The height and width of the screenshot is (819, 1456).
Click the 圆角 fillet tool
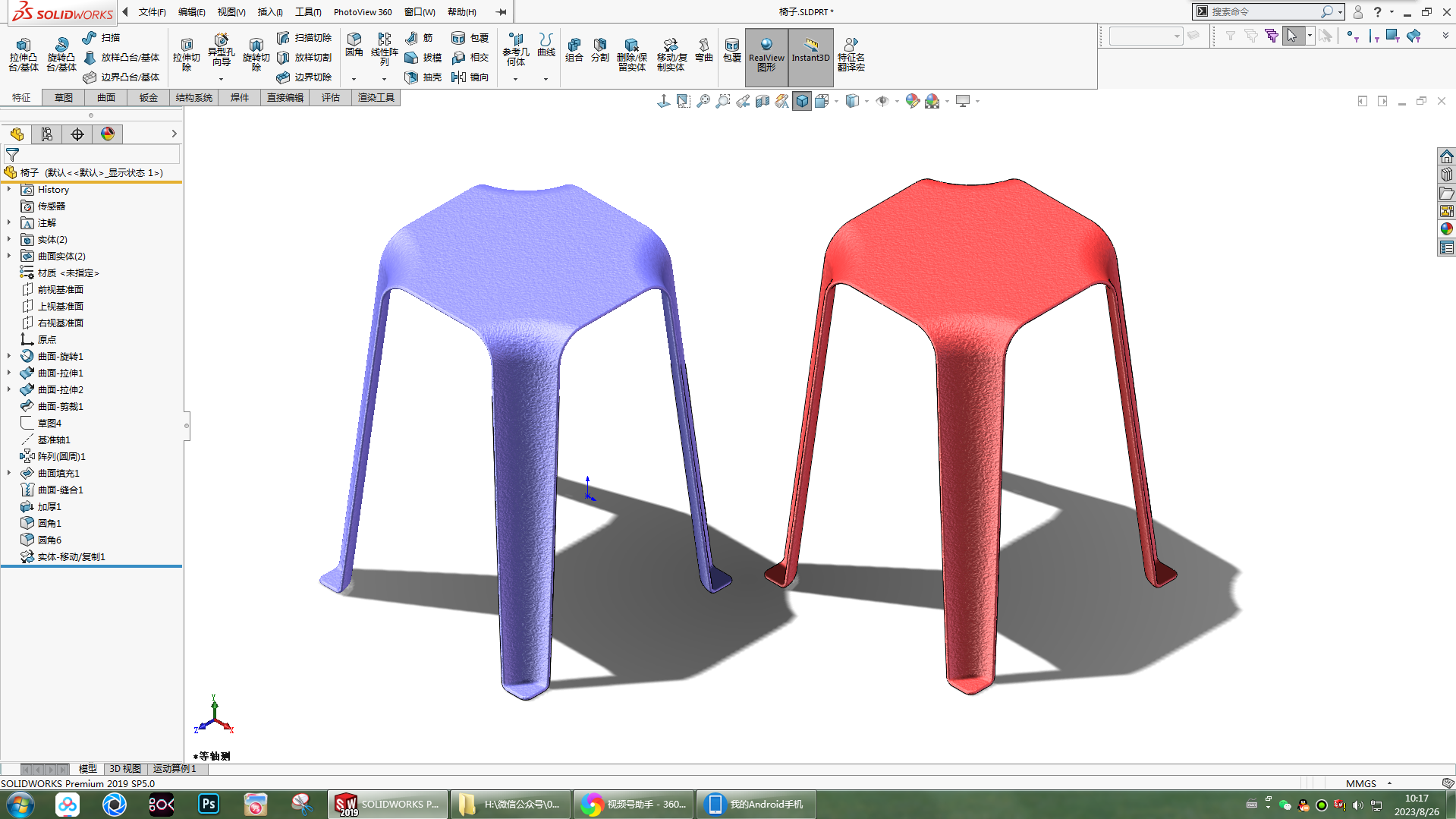(x=354, y=46)
